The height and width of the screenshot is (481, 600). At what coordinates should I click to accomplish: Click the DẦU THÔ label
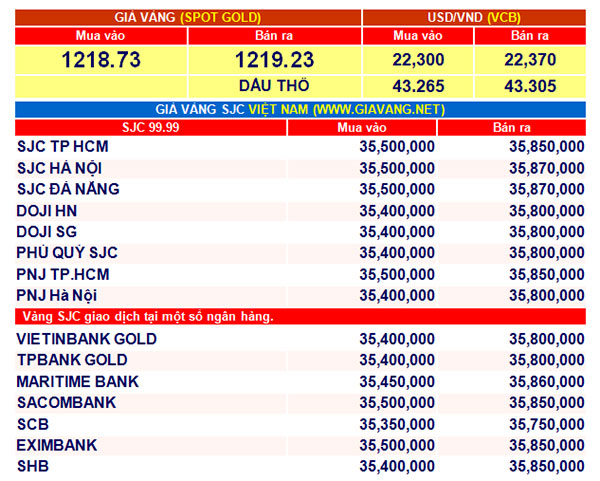(x=274, y=86)
